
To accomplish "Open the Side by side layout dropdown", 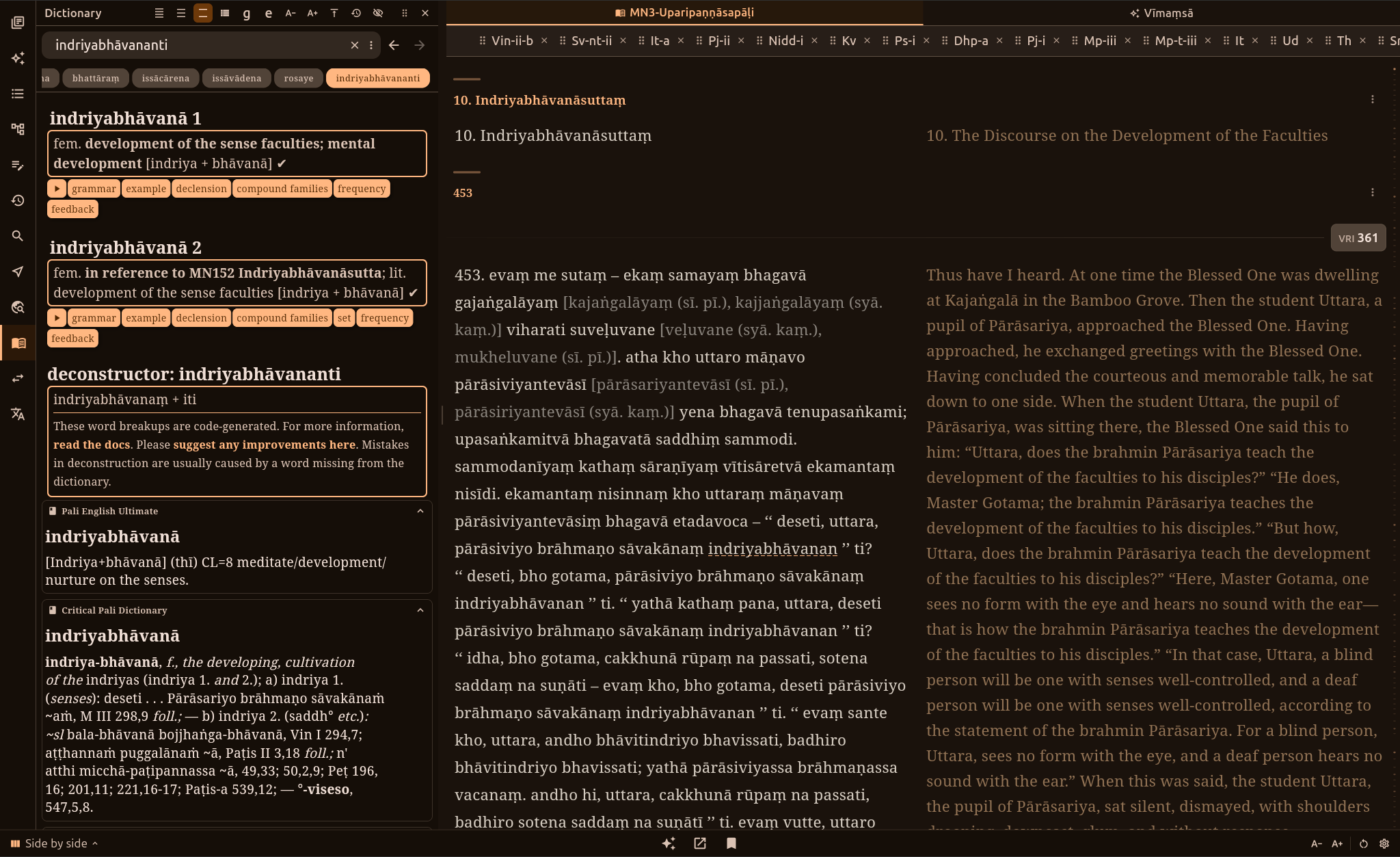I will coord(55,843).
